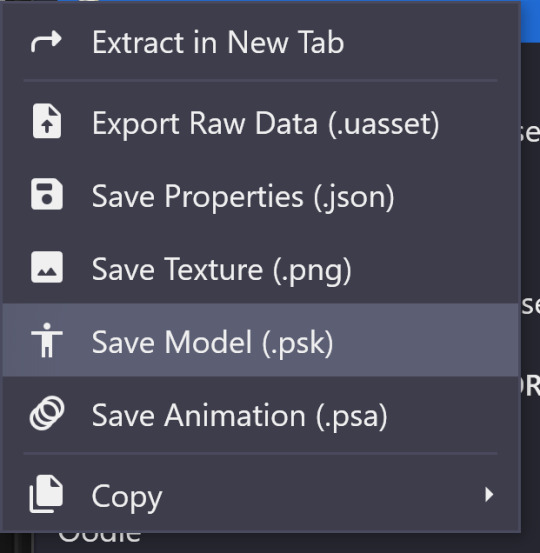Click the human figure Save Model icon
Image resolution: width=540 pixels, height=553 pixels.
pyautogui.click(x=47, y=340)
